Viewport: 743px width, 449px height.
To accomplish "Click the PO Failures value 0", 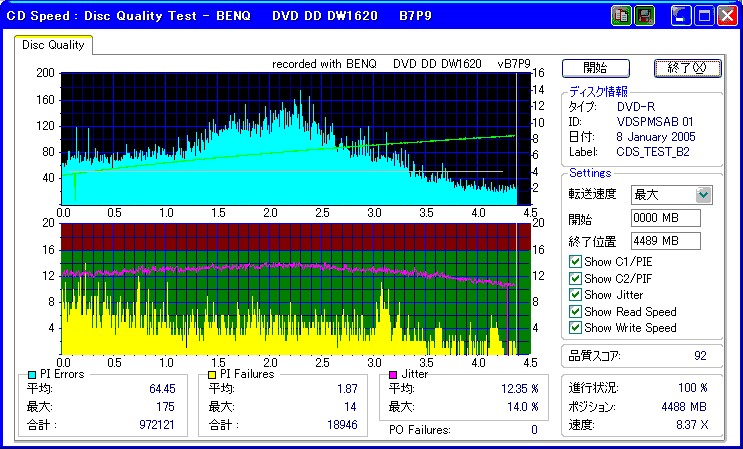I will (x=534, y=430).
